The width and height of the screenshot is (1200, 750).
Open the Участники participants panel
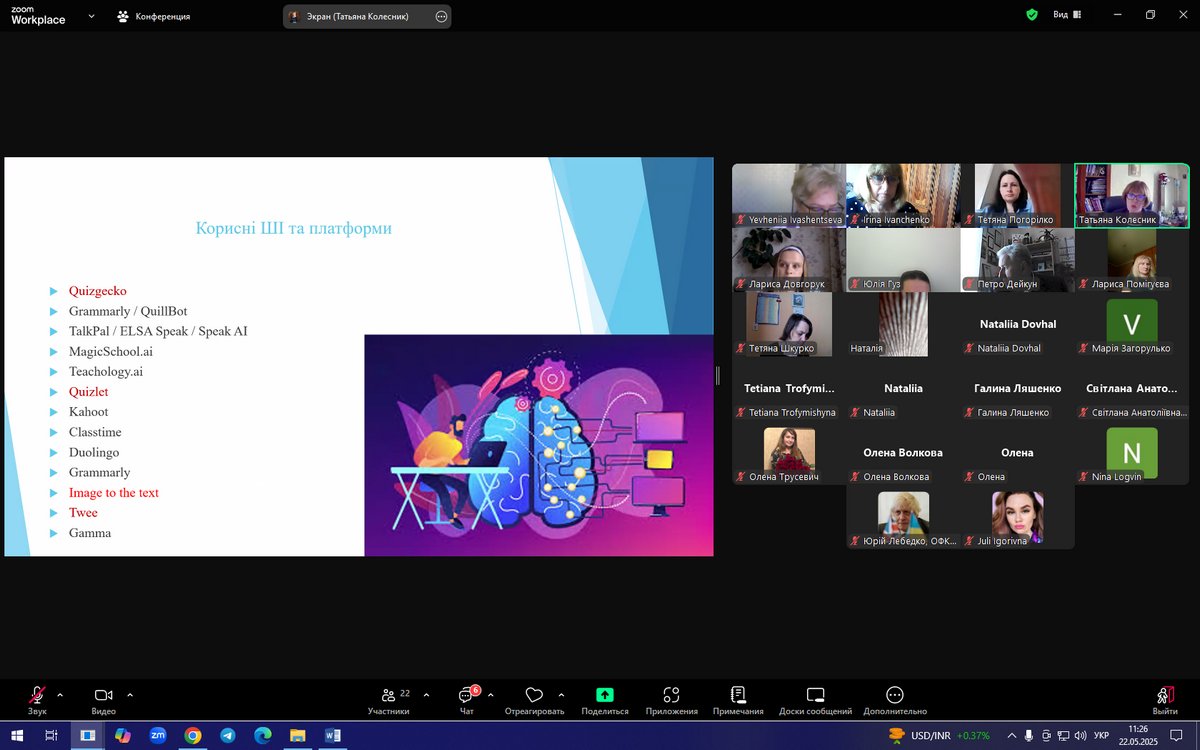pos(389,700)
